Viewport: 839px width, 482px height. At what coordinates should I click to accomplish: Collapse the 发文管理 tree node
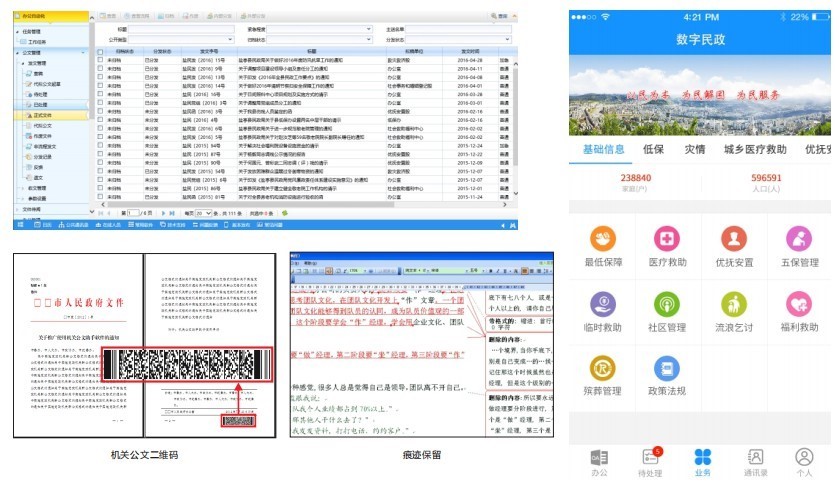pyautogui.click(x=23, y=63)
